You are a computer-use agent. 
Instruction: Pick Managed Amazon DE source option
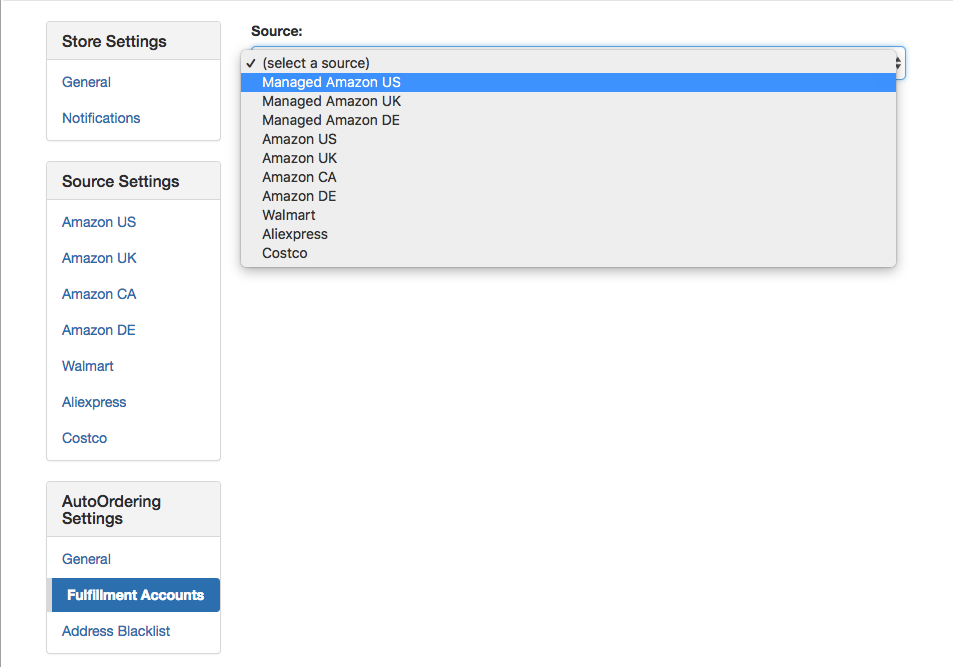point(568,120)
